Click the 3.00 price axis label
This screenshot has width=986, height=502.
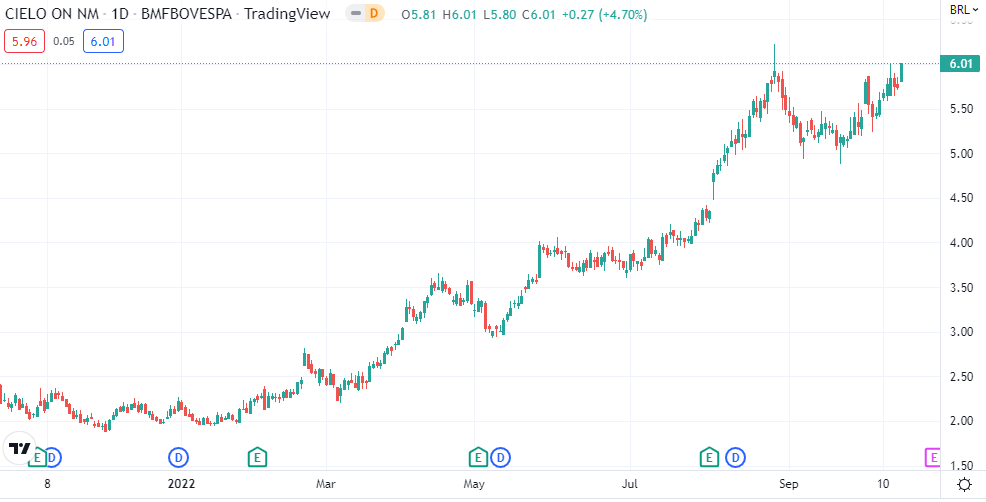pyautogui.click(x=962, y=332)
